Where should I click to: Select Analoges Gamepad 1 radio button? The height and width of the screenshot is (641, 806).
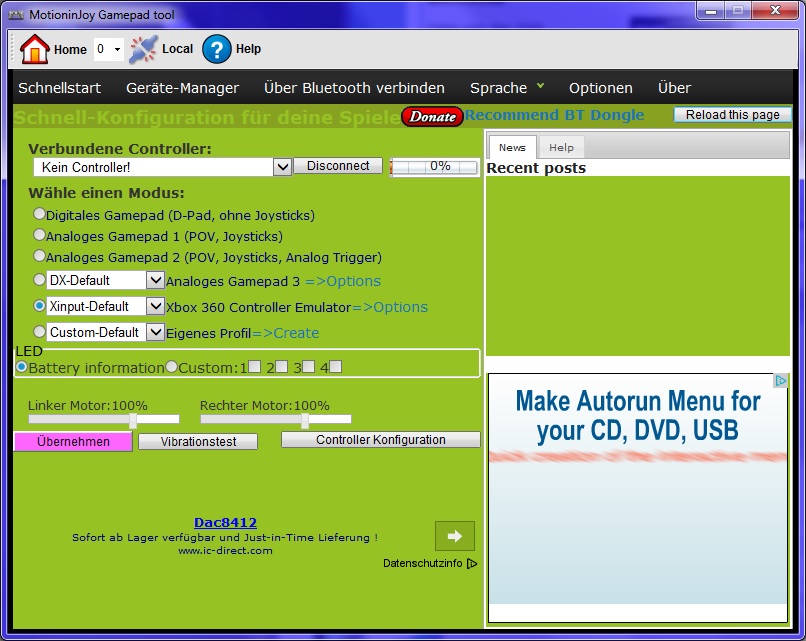pos(39,235)
